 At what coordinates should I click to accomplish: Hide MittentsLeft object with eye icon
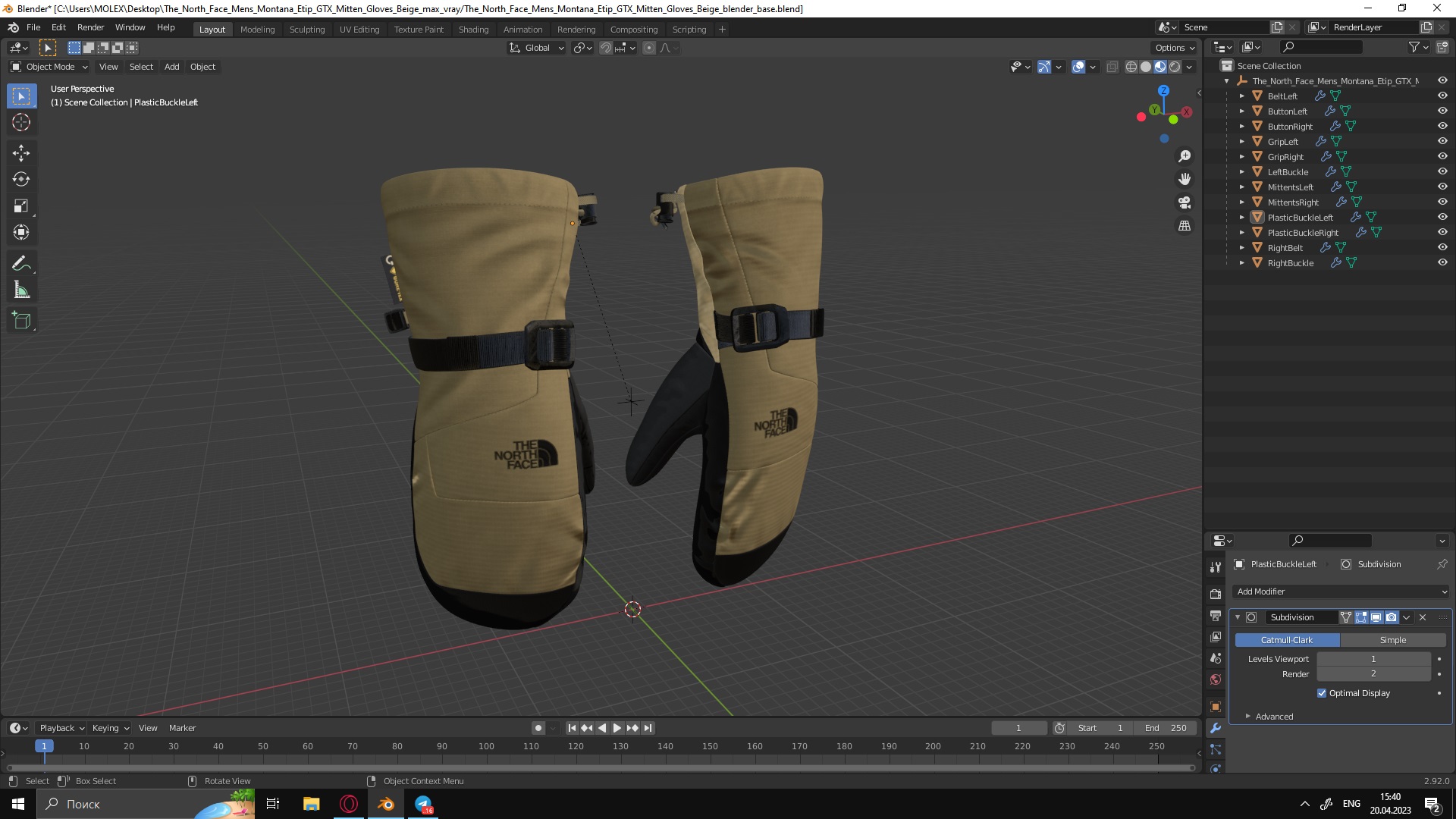coord(1442,187)
